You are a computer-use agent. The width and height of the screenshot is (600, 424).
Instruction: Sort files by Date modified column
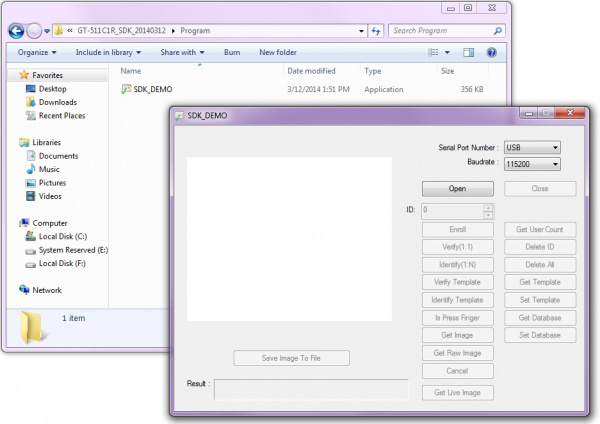coord(311,71)
